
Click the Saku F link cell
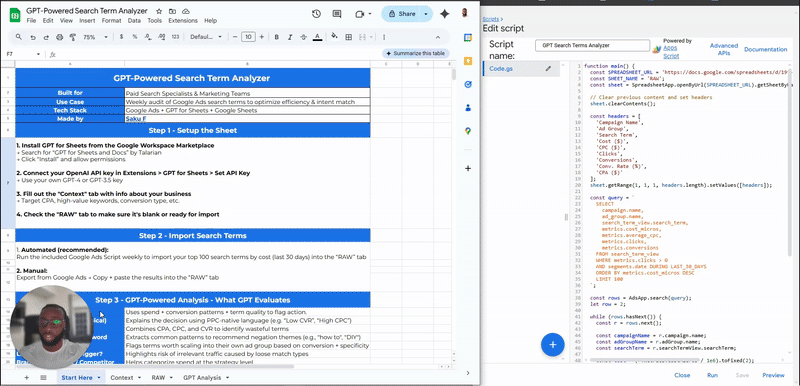pos(247,118)
